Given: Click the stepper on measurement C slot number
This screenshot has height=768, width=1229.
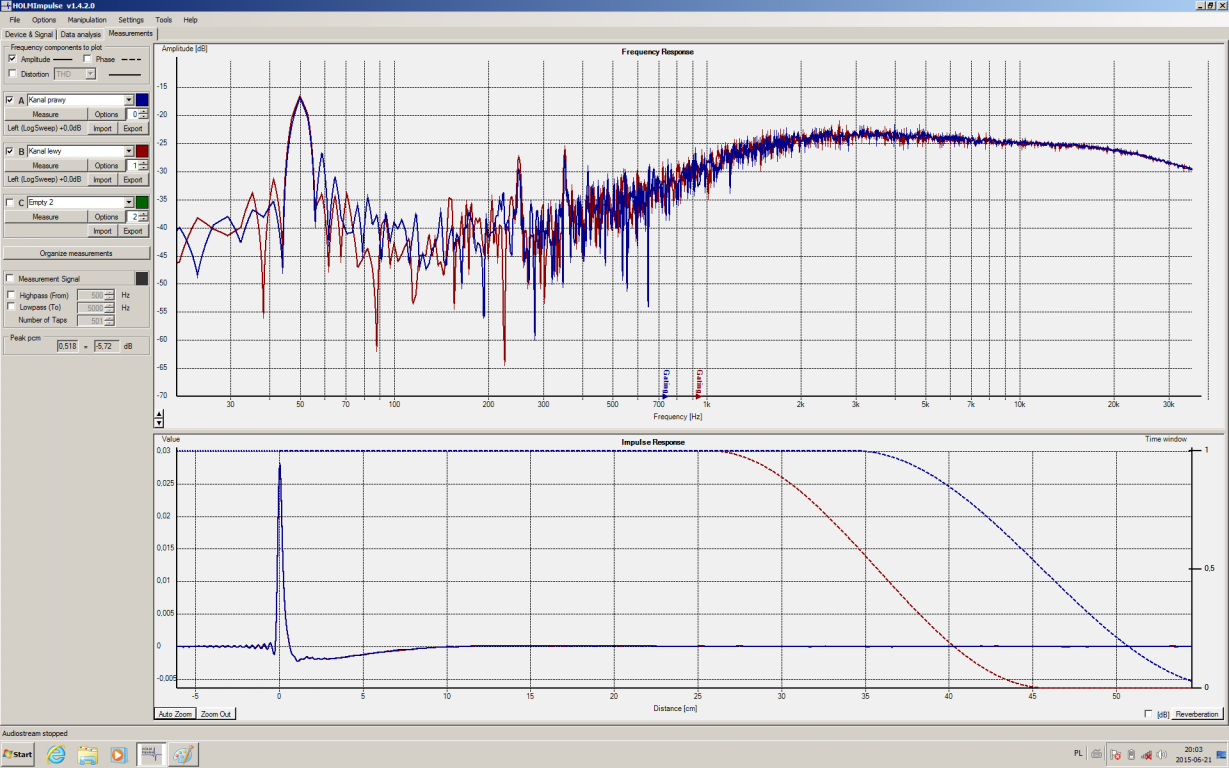Looking at the screenshot, I should pyautogui.click(x=144, y=216).
